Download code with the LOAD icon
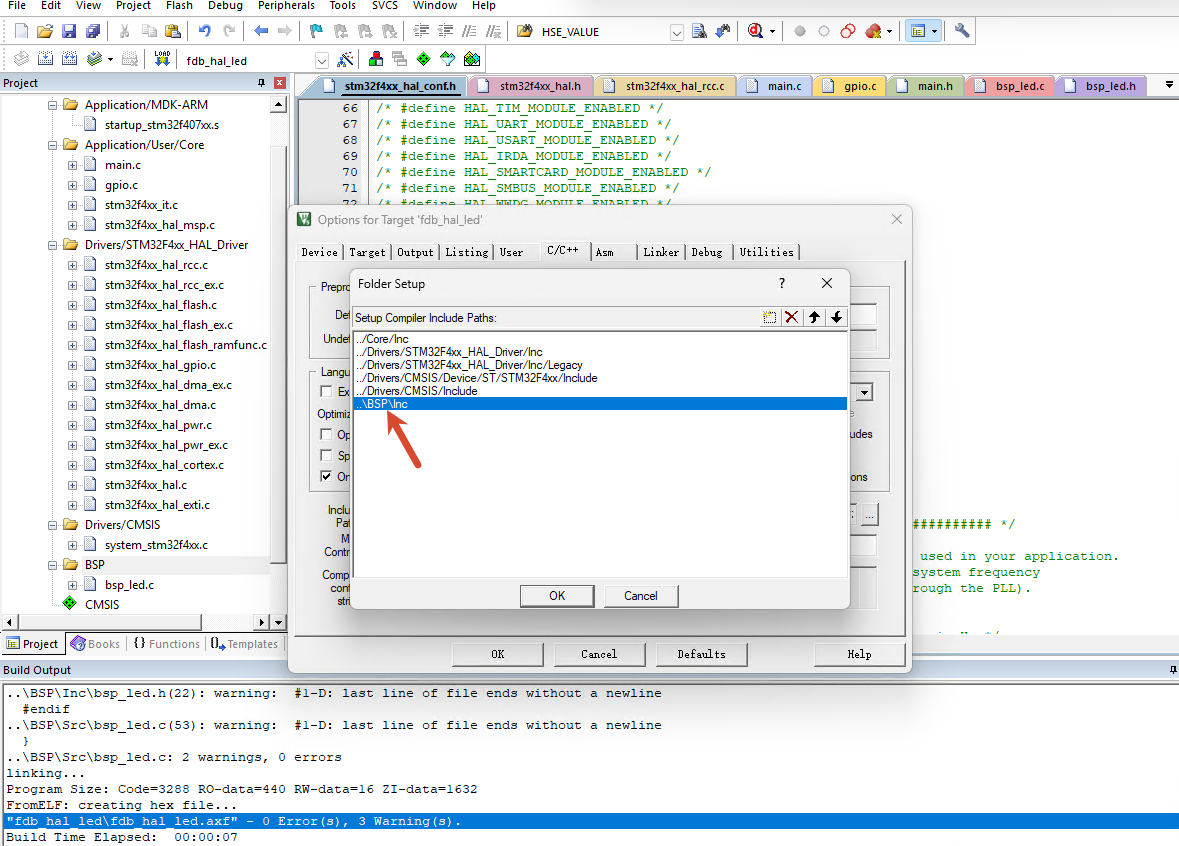Image resolution: width=1179 pixels, height=846 pixels. [x=162, y=59]
